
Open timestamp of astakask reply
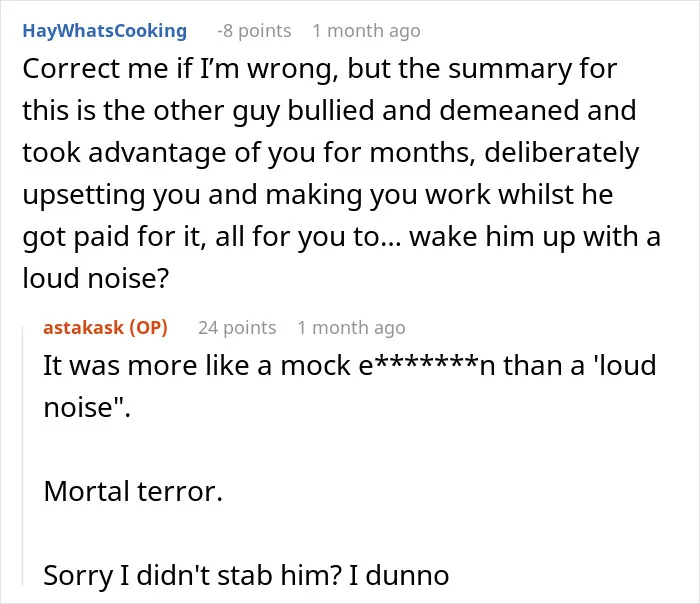point(351,328)
